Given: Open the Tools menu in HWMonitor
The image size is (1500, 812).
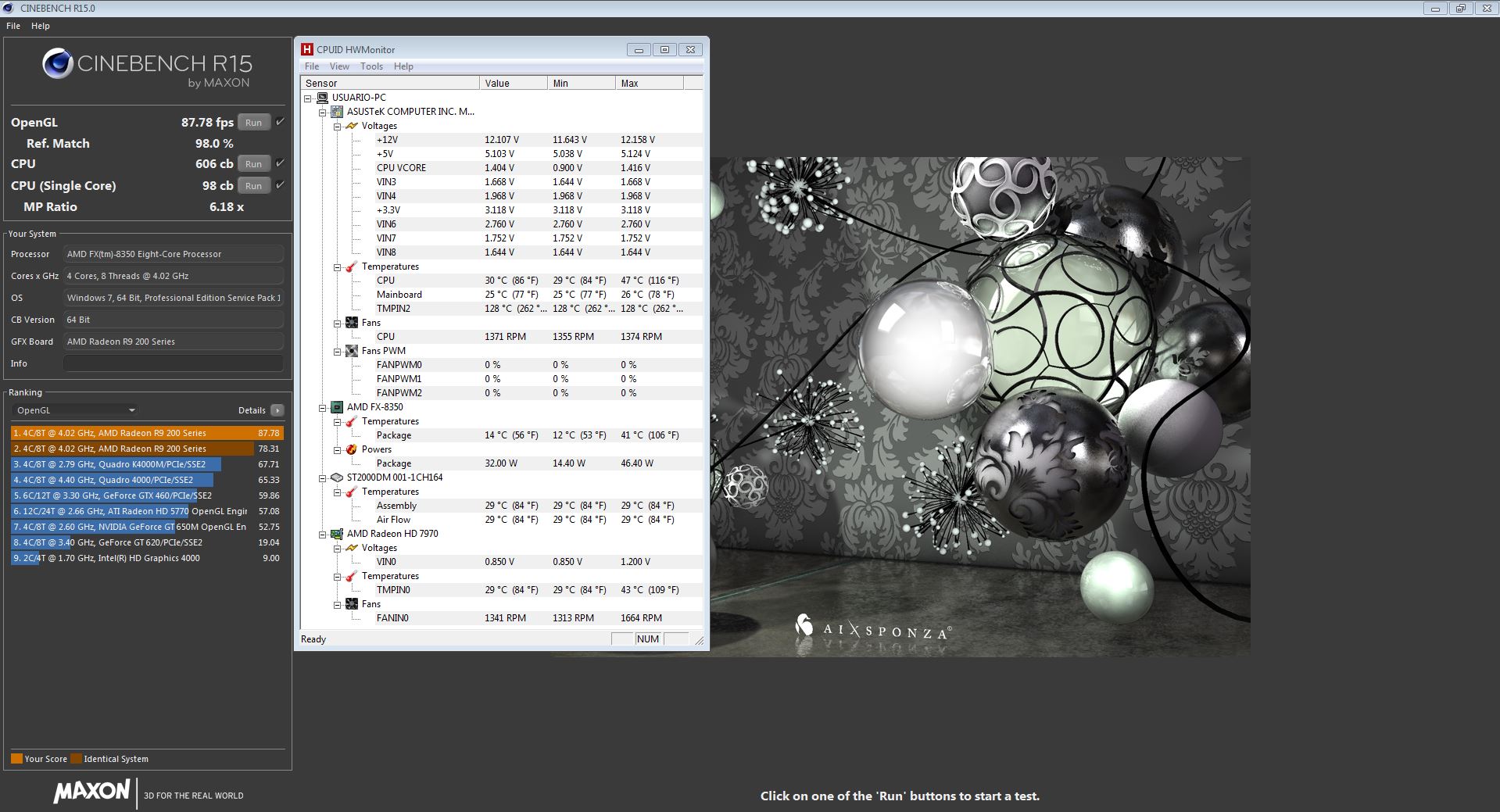Looking at the screenshot, I should pyautogui.click(x=371, y=66).
